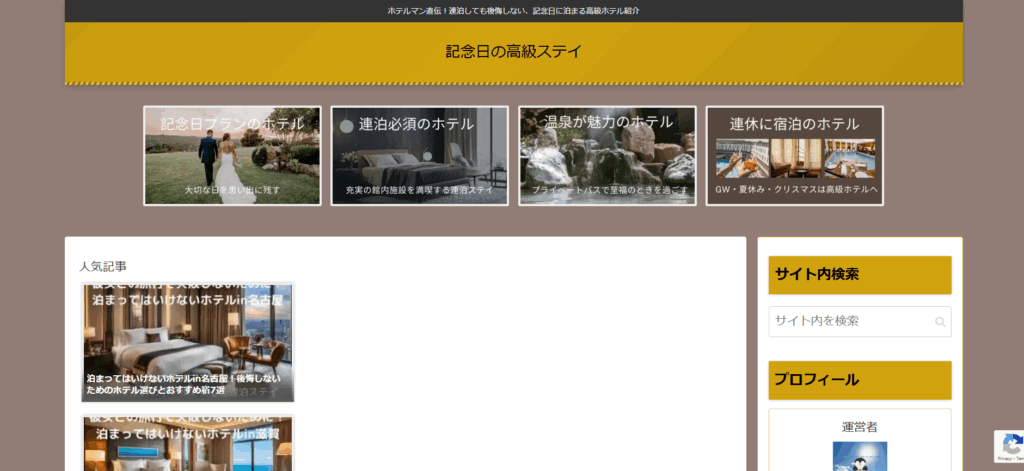Click the search magnifier icon
The image size is (1024, 471).
pyautogui.click(x=939, y=322)
